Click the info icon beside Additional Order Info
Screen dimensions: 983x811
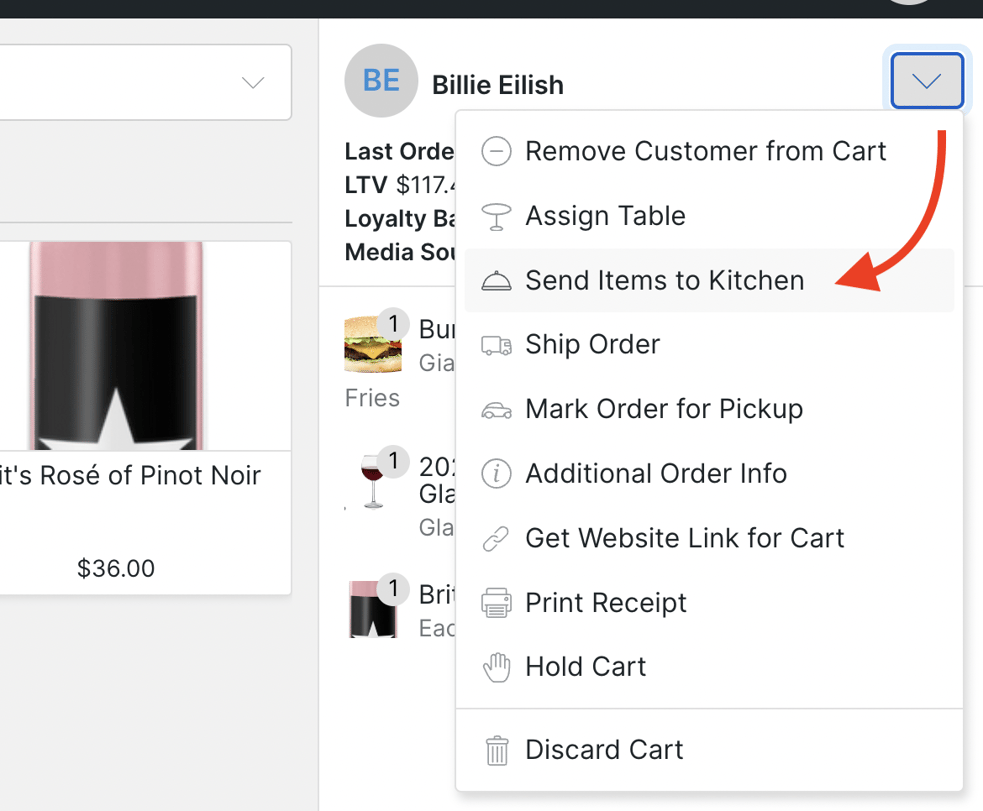496,473
